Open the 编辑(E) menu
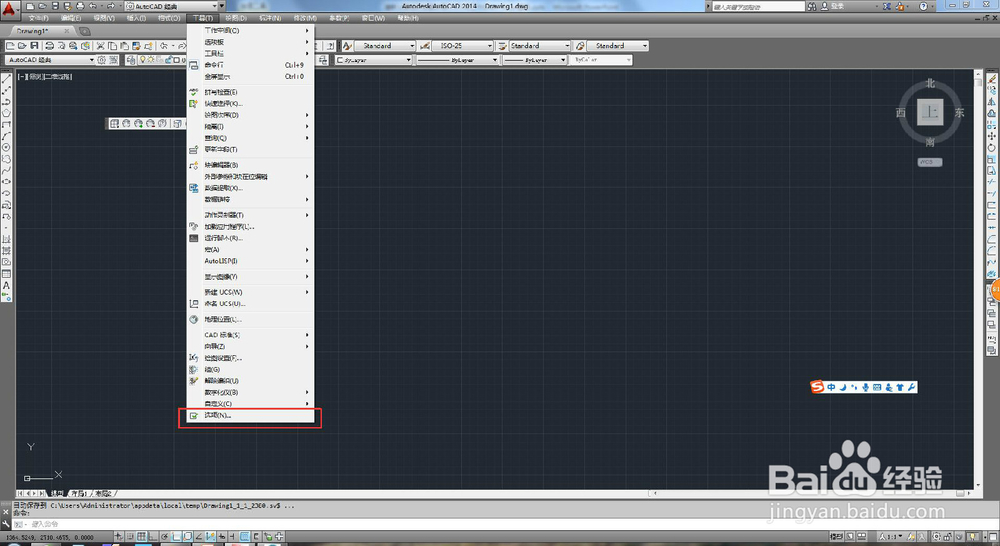 click(x=71, y=18)
